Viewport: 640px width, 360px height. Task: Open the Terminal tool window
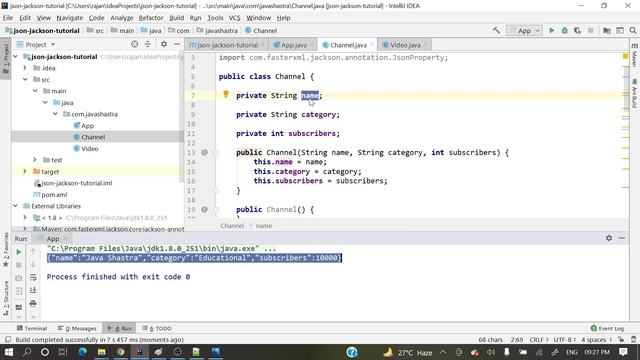click(32, 328)
